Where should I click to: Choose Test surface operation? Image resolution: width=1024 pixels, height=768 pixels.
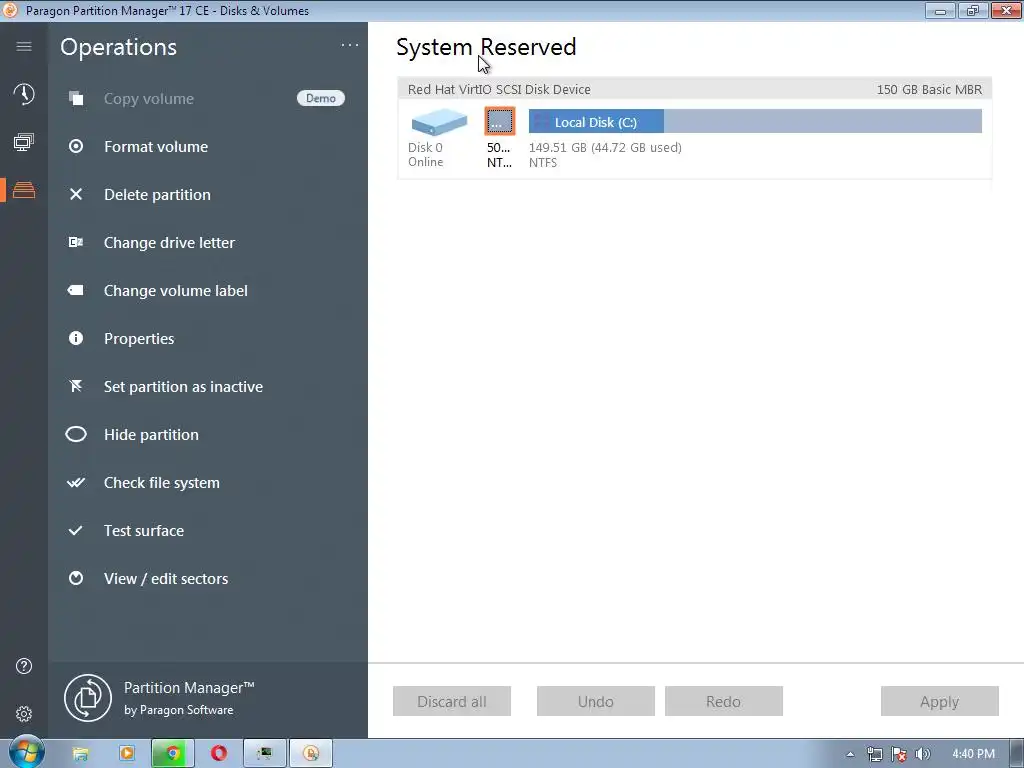144,530
